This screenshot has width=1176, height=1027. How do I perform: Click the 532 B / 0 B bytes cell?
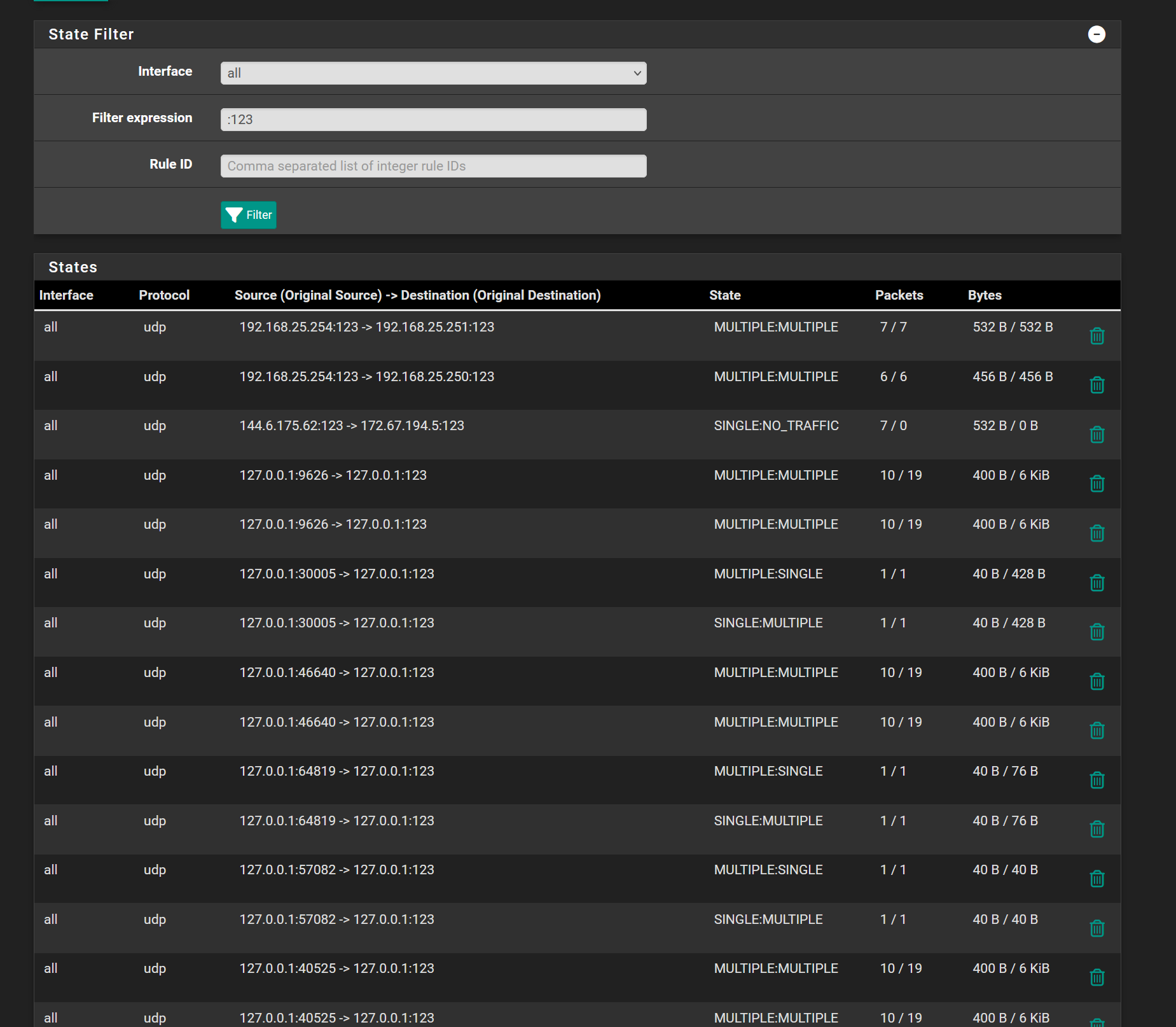[1005, 426]
